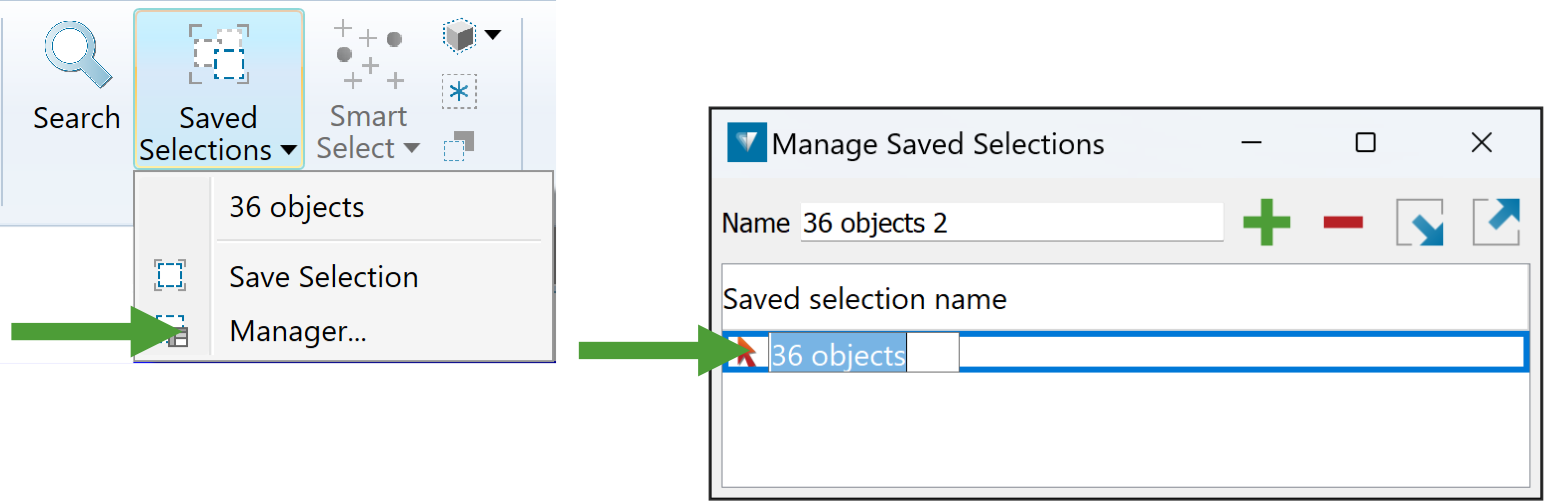Screen dimensions: 1544x501
Task: Click the Manager menu item icon
Action: (172, 331)
